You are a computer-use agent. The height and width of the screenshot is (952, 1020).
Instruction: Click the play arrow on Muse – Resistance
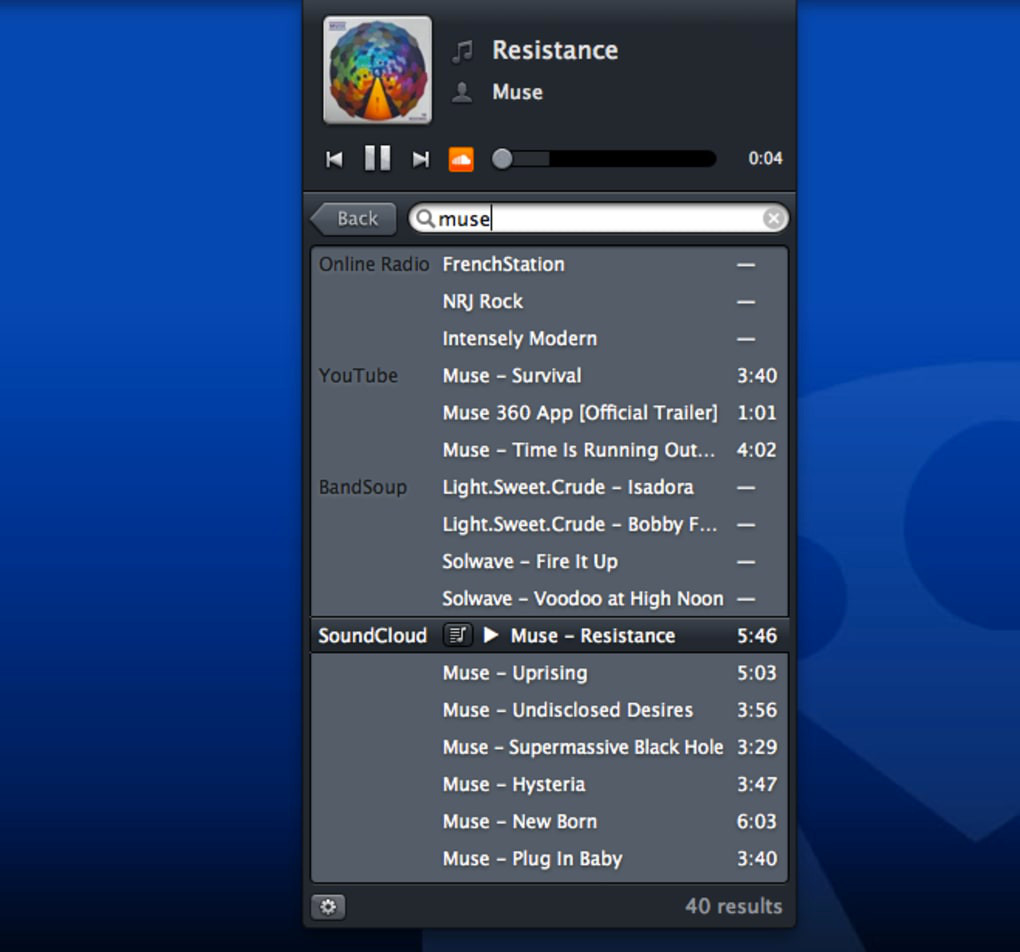tap(491, 635)
